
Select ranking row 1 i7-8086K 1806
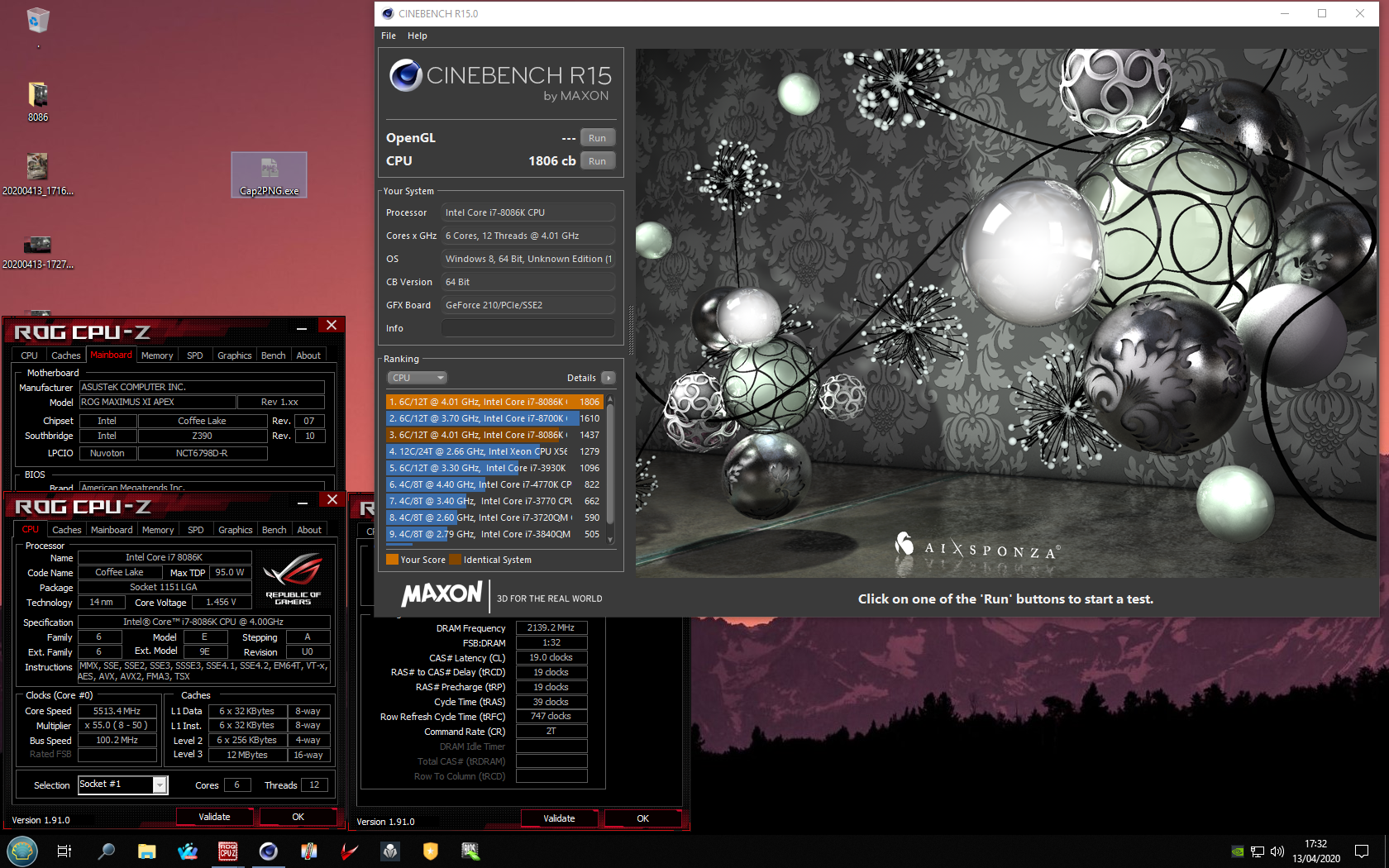pos(494,402)
